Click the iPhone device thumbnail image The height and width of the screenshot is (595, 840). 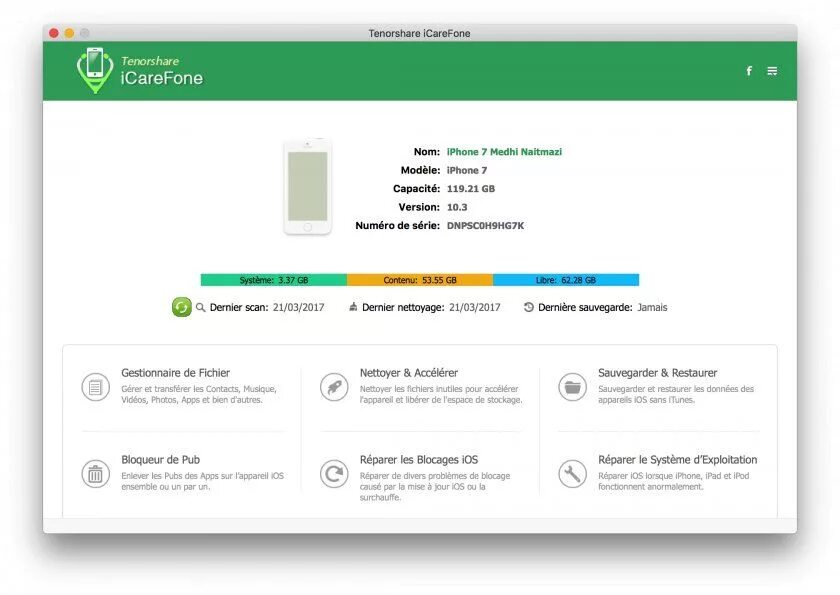click(308, 187)
